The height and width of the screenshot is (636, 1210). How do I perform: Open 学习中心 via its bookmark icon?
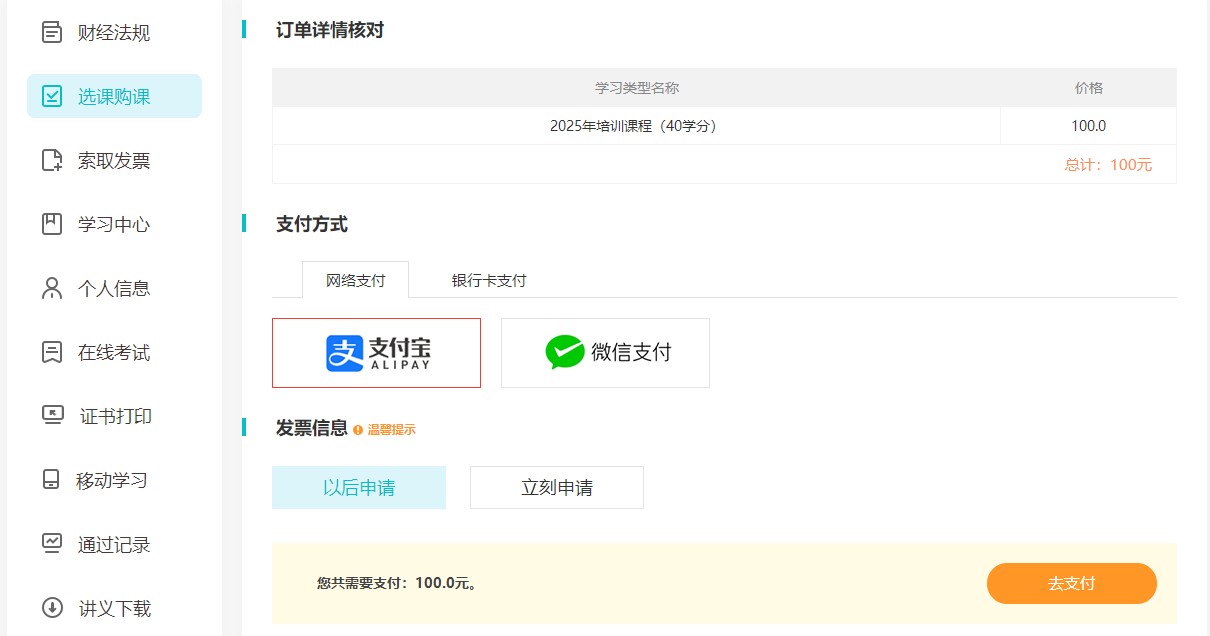click(51, 224)
